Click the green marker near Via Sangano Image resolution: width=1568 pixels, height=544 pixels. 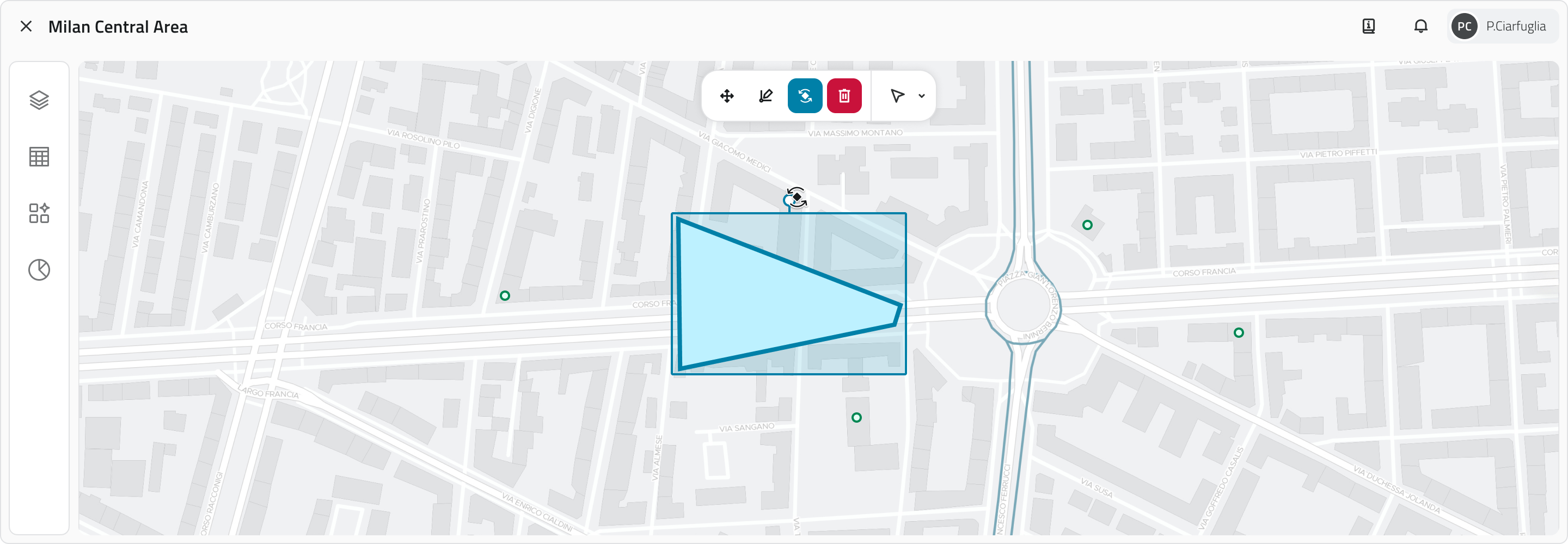(856, 417)
